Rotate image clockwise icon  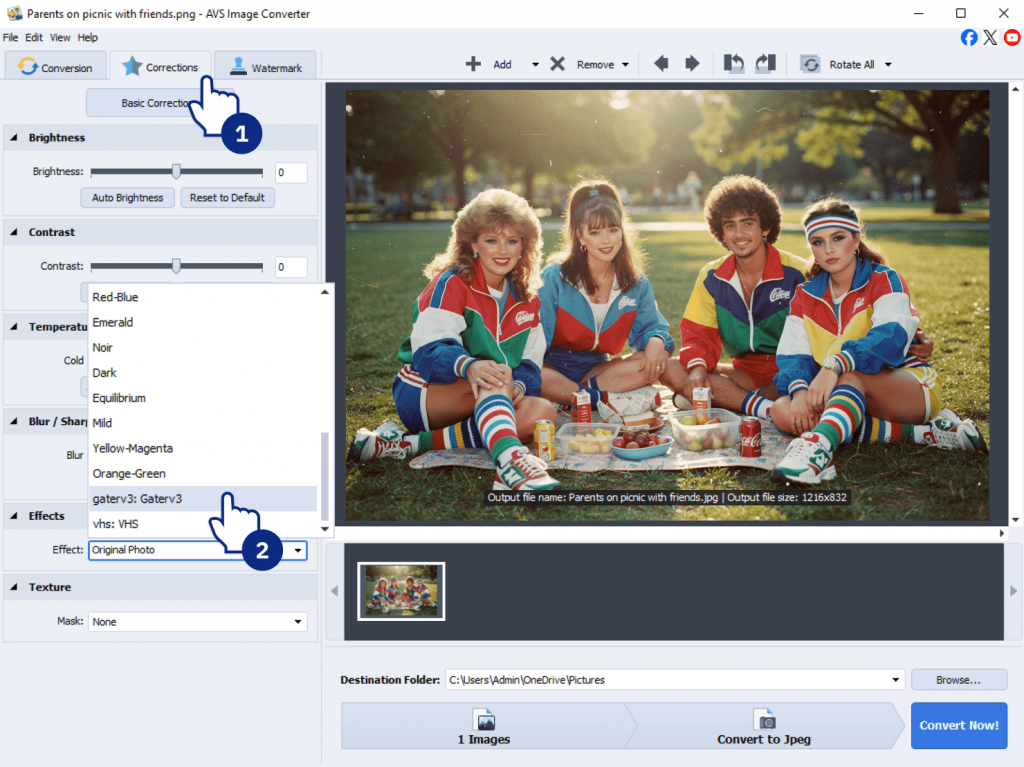coord(765,64)
